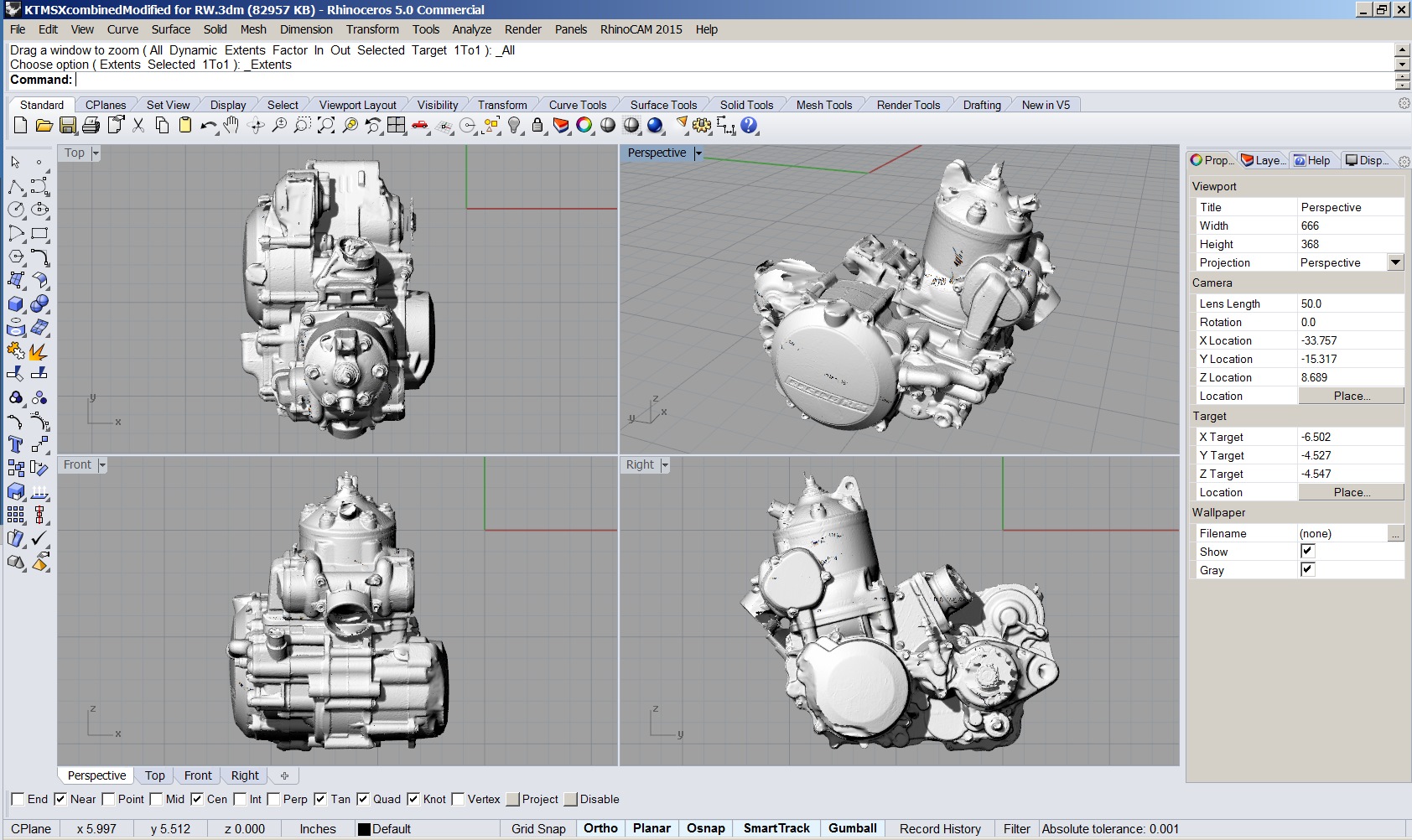Click the Camera Location Place button
The height and width of the screenshot is (840, 1412).
(x=1351, y=396)
